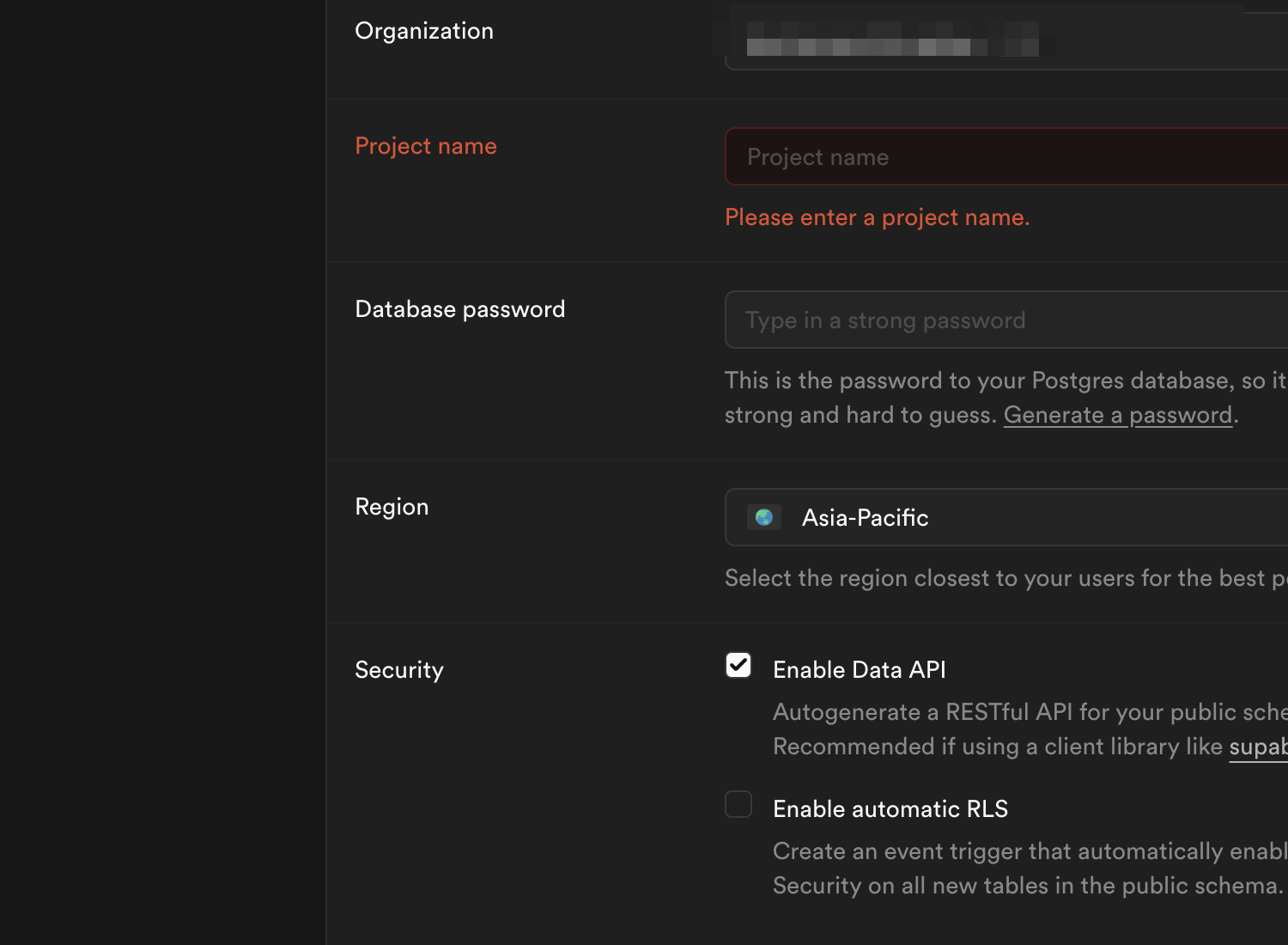Select the Asia-Pacific region entry
Screen dimensions: 1288x945
[x=865, y=517]
